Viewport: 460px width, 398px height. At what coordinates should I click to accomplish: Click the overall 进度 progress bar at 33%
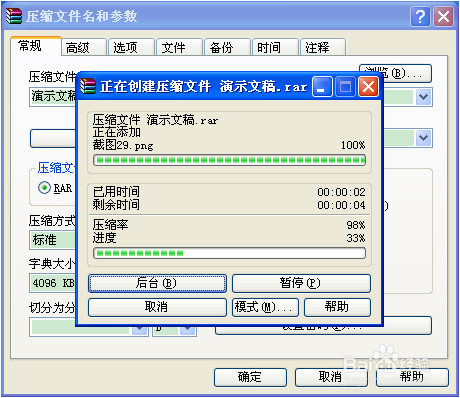[x=229, y=253]
